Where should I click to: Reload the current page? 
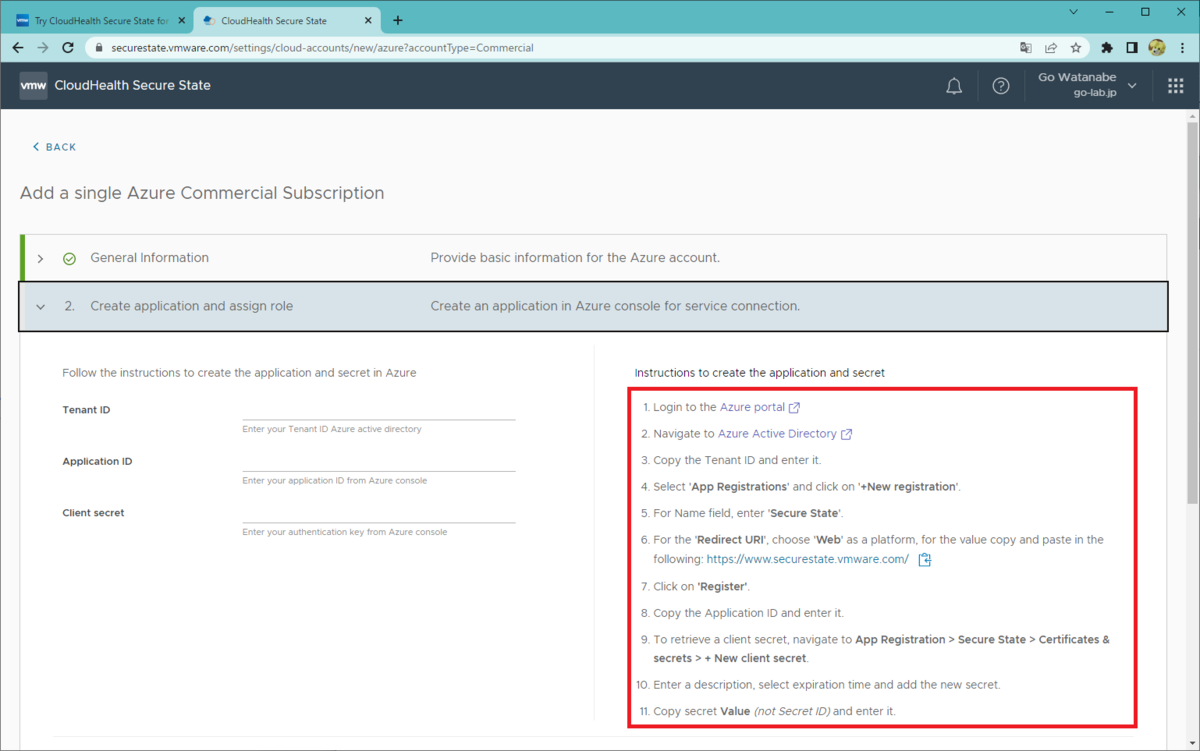coord(68,47)
